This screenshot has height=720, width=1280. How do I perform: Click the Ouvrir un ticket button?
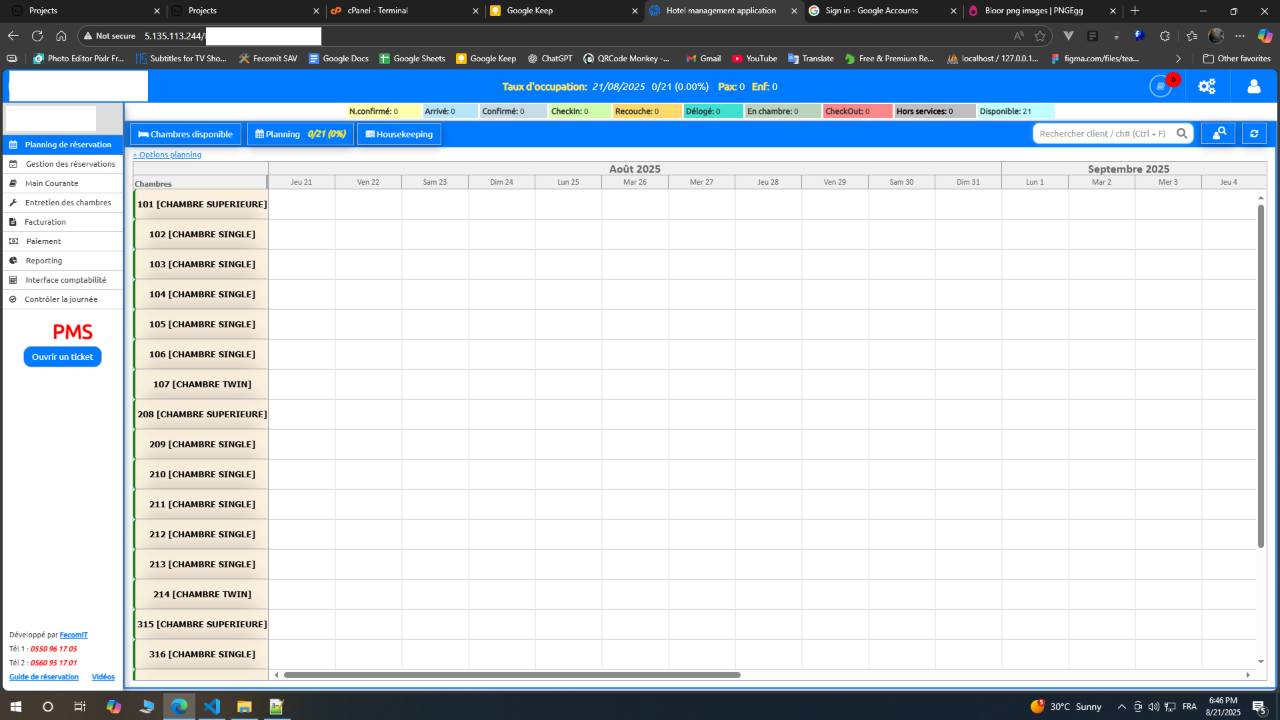click(62, 357)
